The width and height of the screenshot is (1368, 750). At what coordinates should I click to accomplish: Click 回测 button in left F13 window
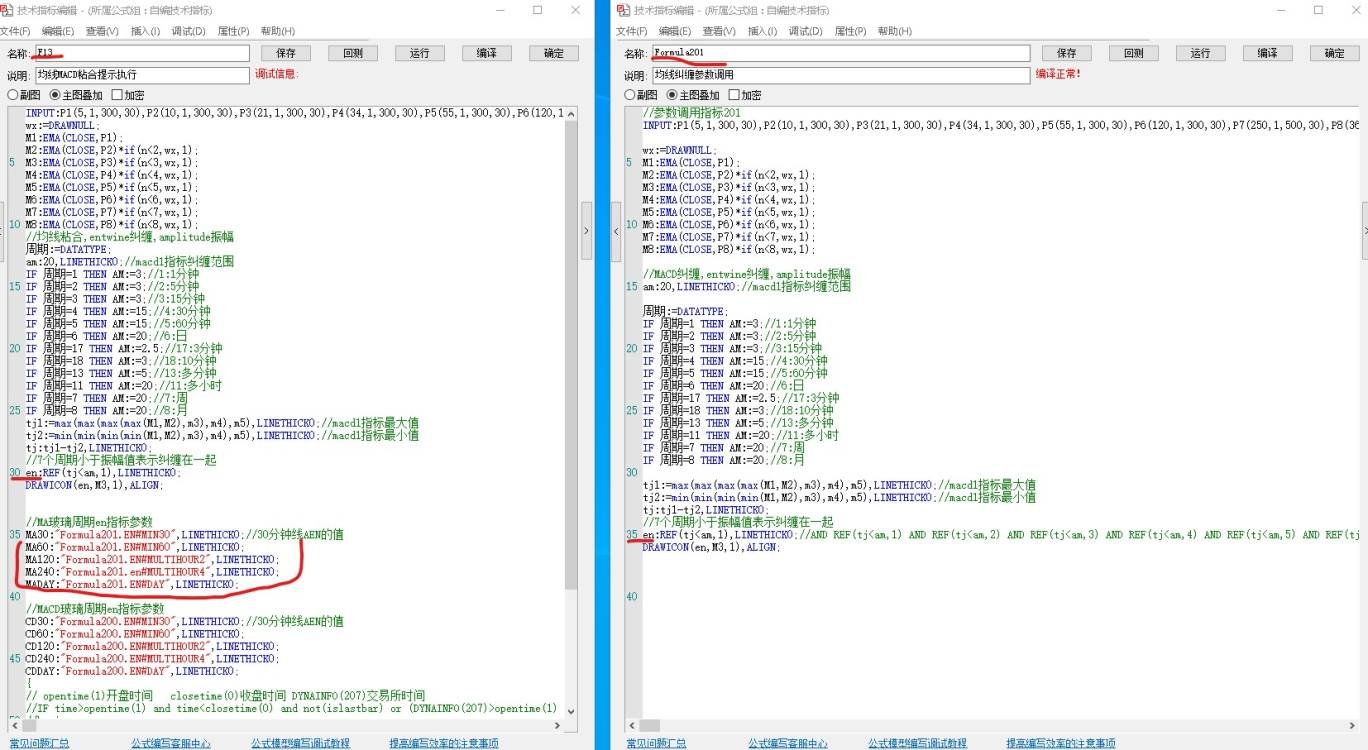click(x=353, y=53)
